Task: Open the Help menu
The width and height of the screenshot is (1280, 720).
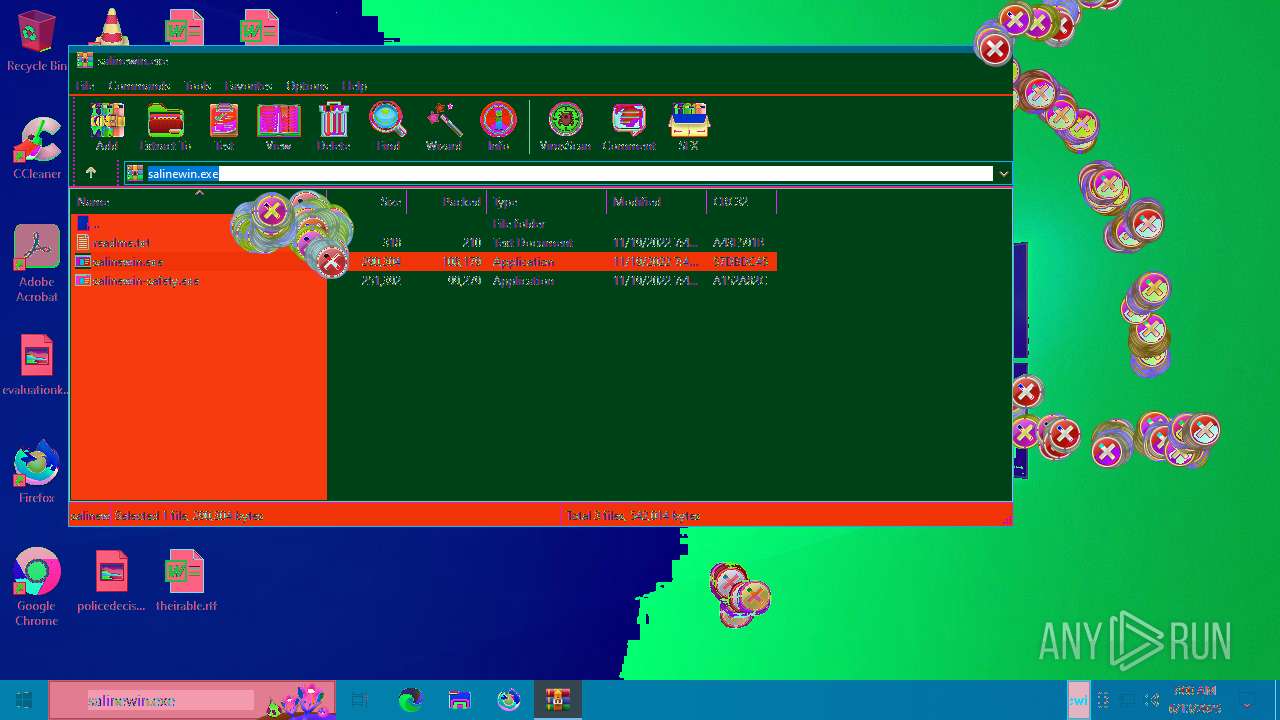Action: (354, 86)
